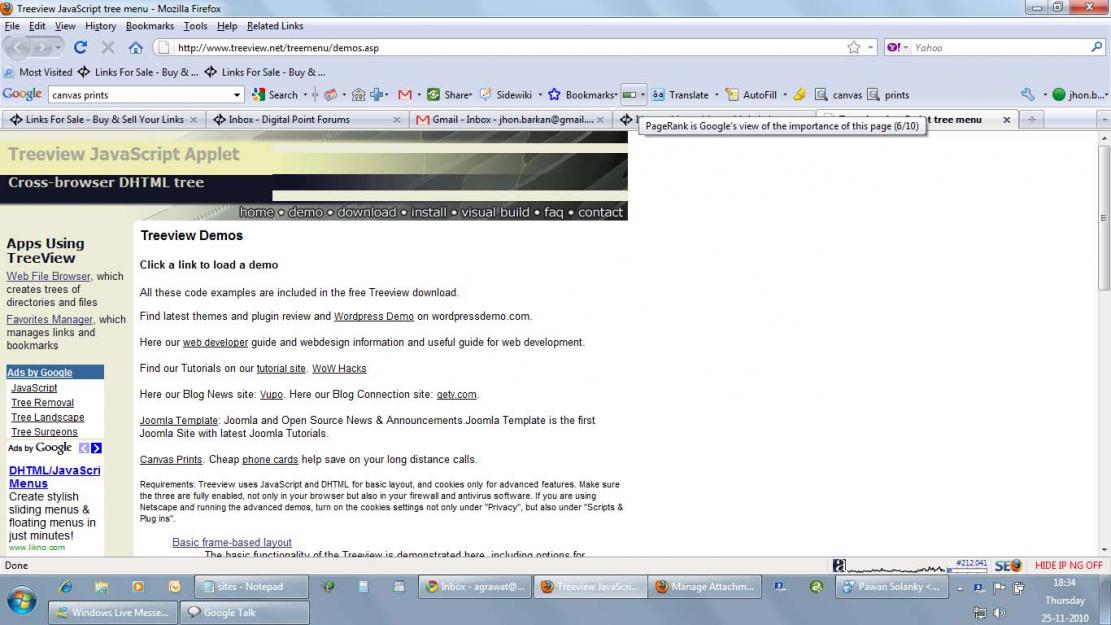The image size is (1111, 625).
Task: Open Windows Explorer folder icon in taskbar
Action: tap(101, 587)
